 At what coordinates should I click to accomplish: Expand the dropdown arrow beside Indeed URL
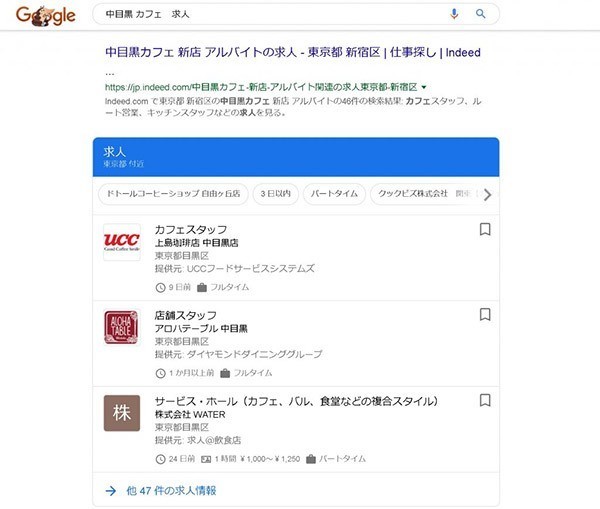[x=424, y=87]
